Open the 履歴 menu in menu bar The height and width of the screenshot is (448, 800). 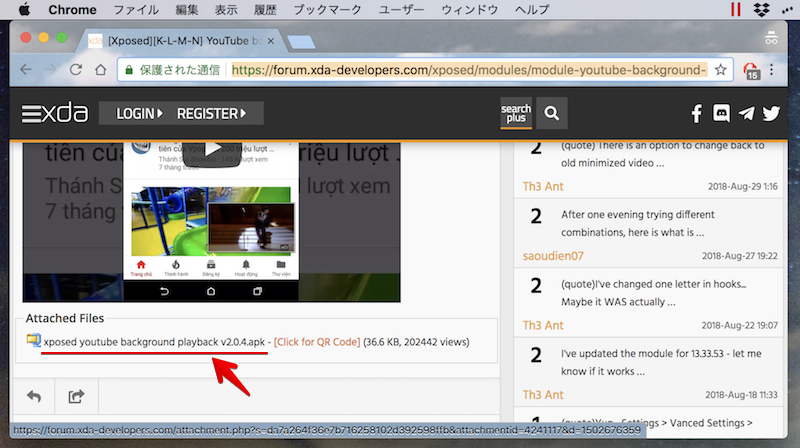point(264,9)
